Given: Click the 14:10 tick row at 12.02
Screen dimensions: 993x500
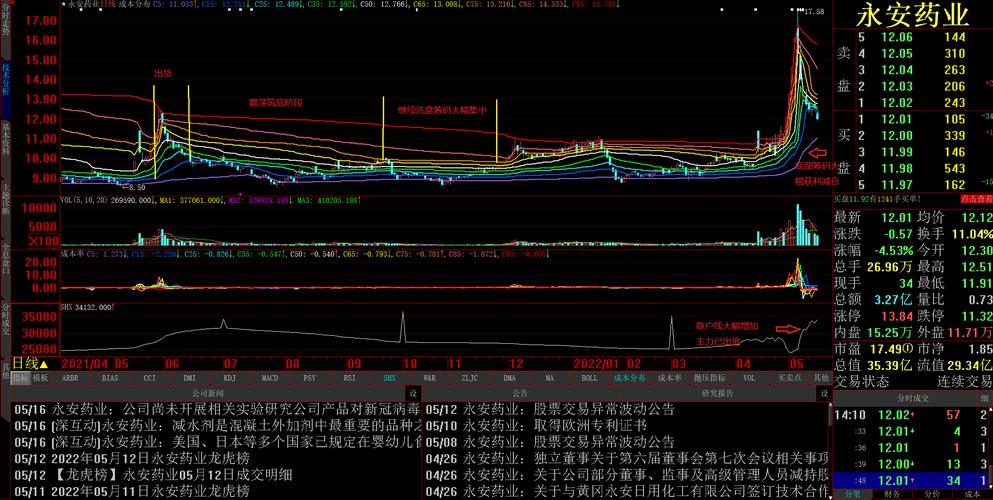Looking at the screenshot, I should pos(913,415).
